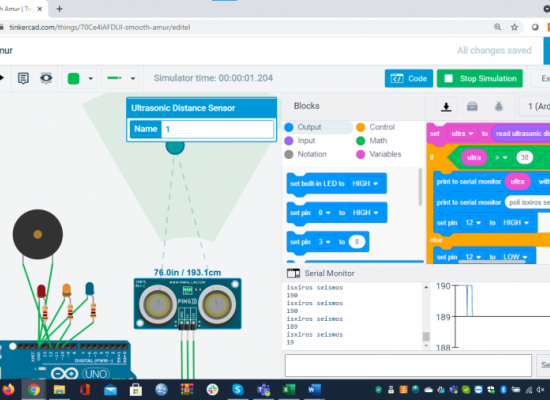This screenshot has width=550, height=400.
Task: Open LOW dropdown in set pin 12 block
Action: tap(515, 257)
